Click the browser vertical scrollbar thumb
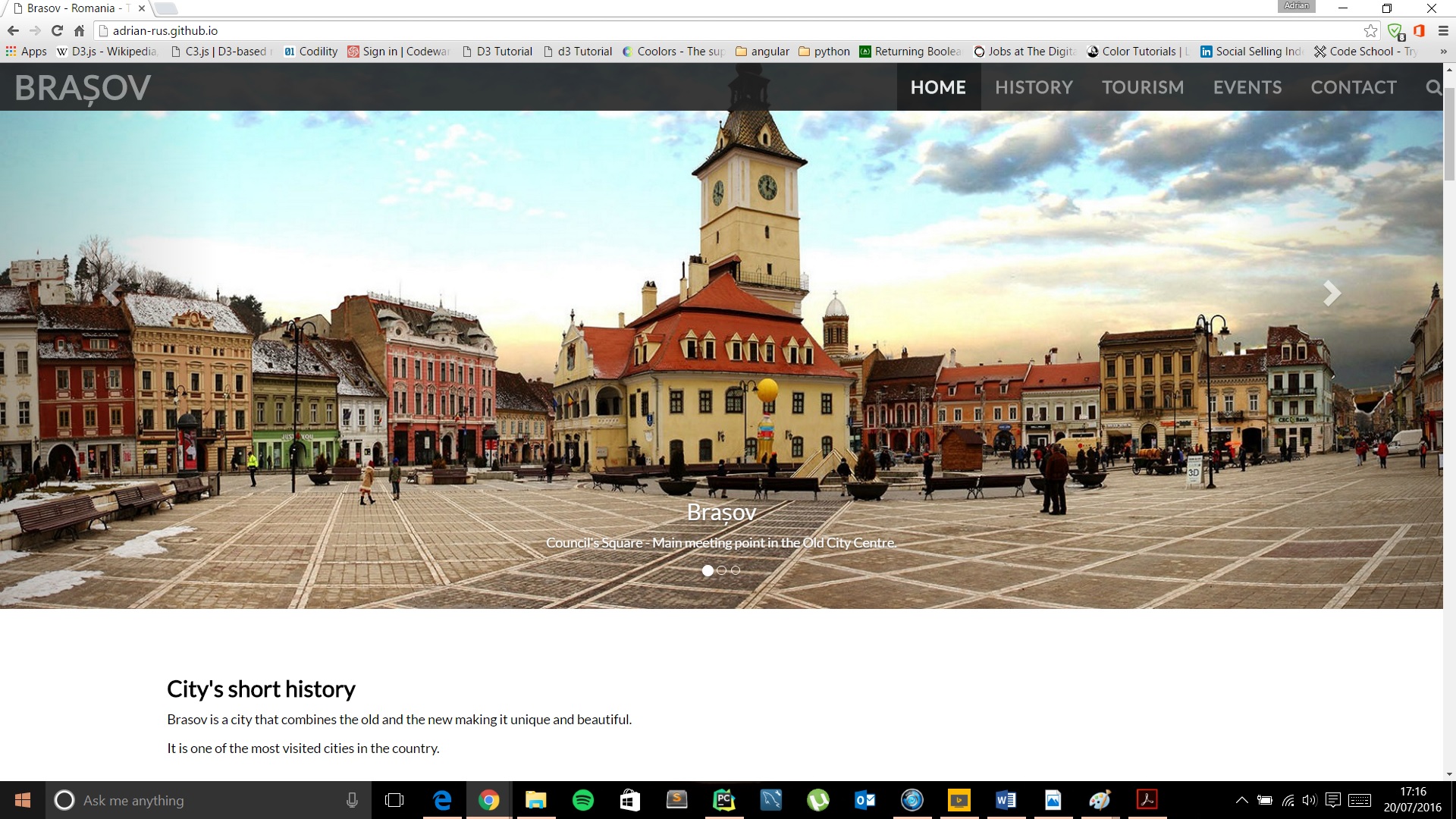The image size is (1456, 819). tap(1449, 133)
